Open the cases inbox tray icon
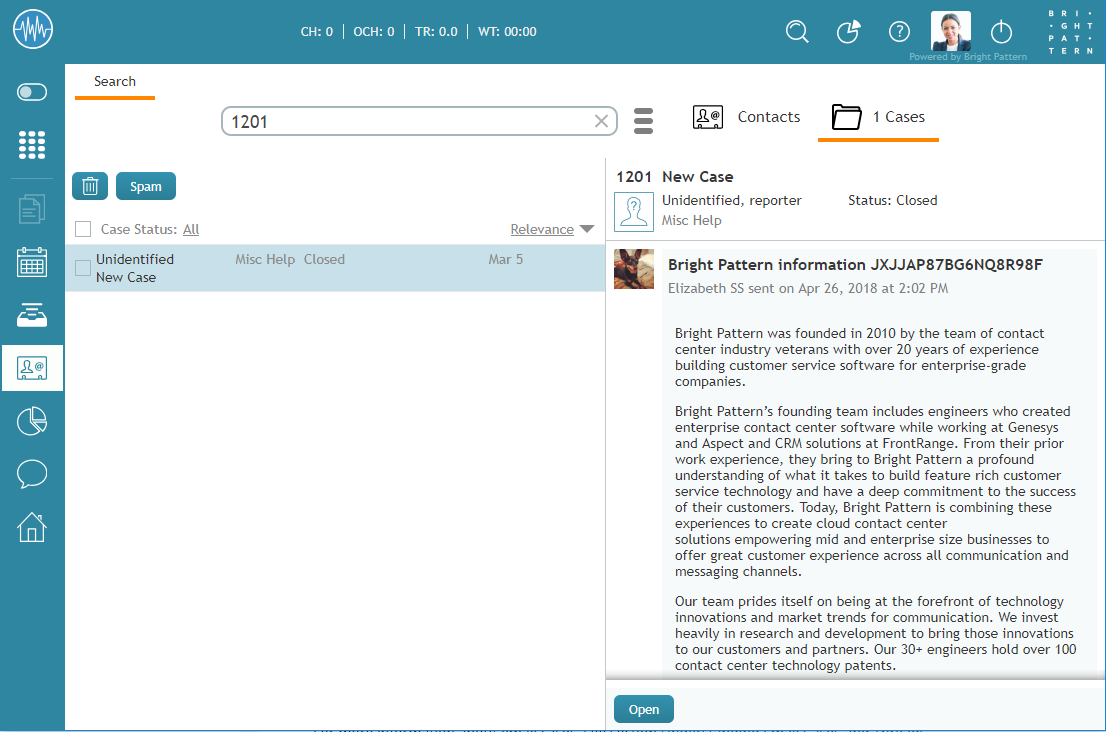The height and width of the screenshot is (732, 1106). pos(32,315)
